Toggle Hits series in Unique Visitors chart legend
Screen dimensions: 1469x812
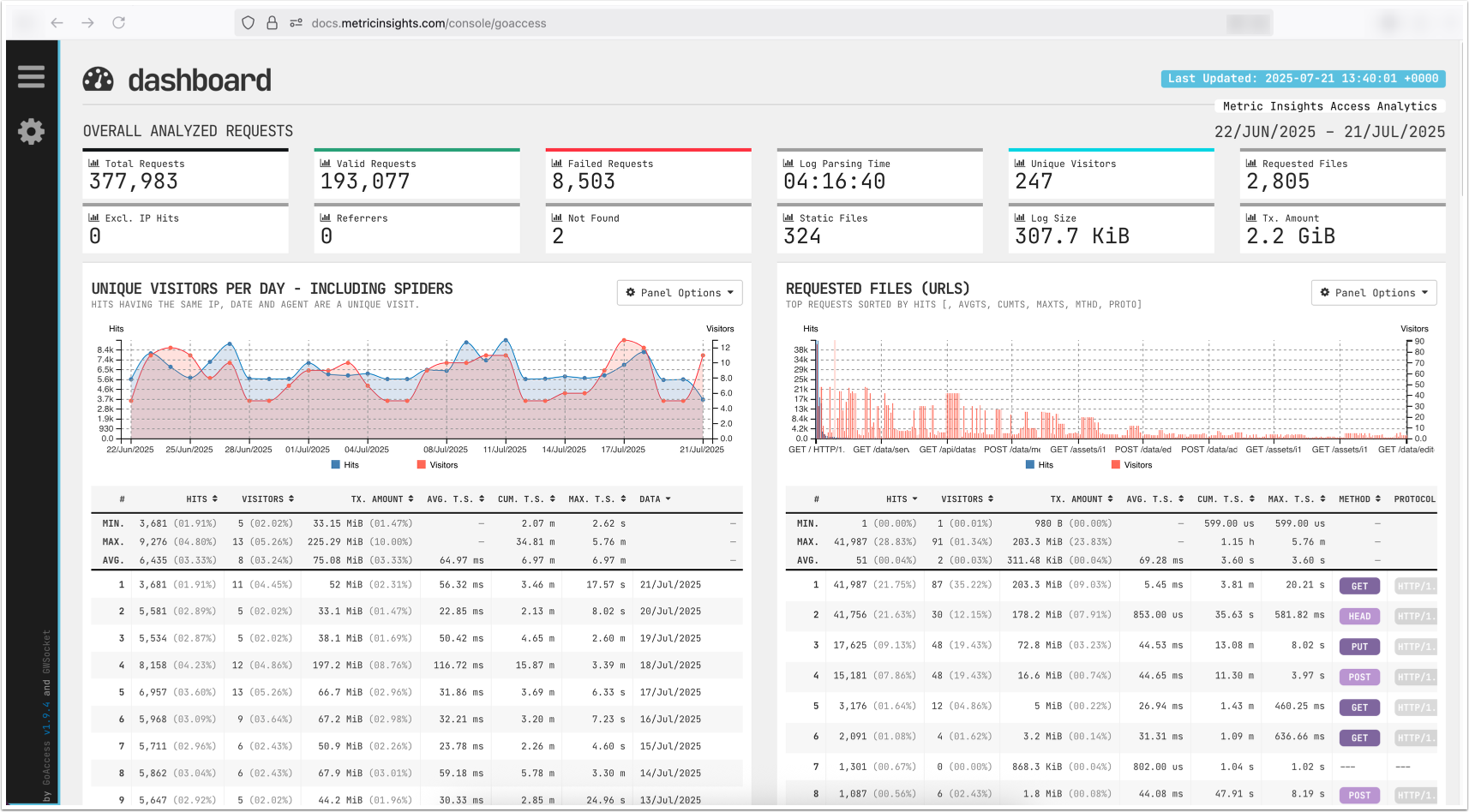coord(345,465)
